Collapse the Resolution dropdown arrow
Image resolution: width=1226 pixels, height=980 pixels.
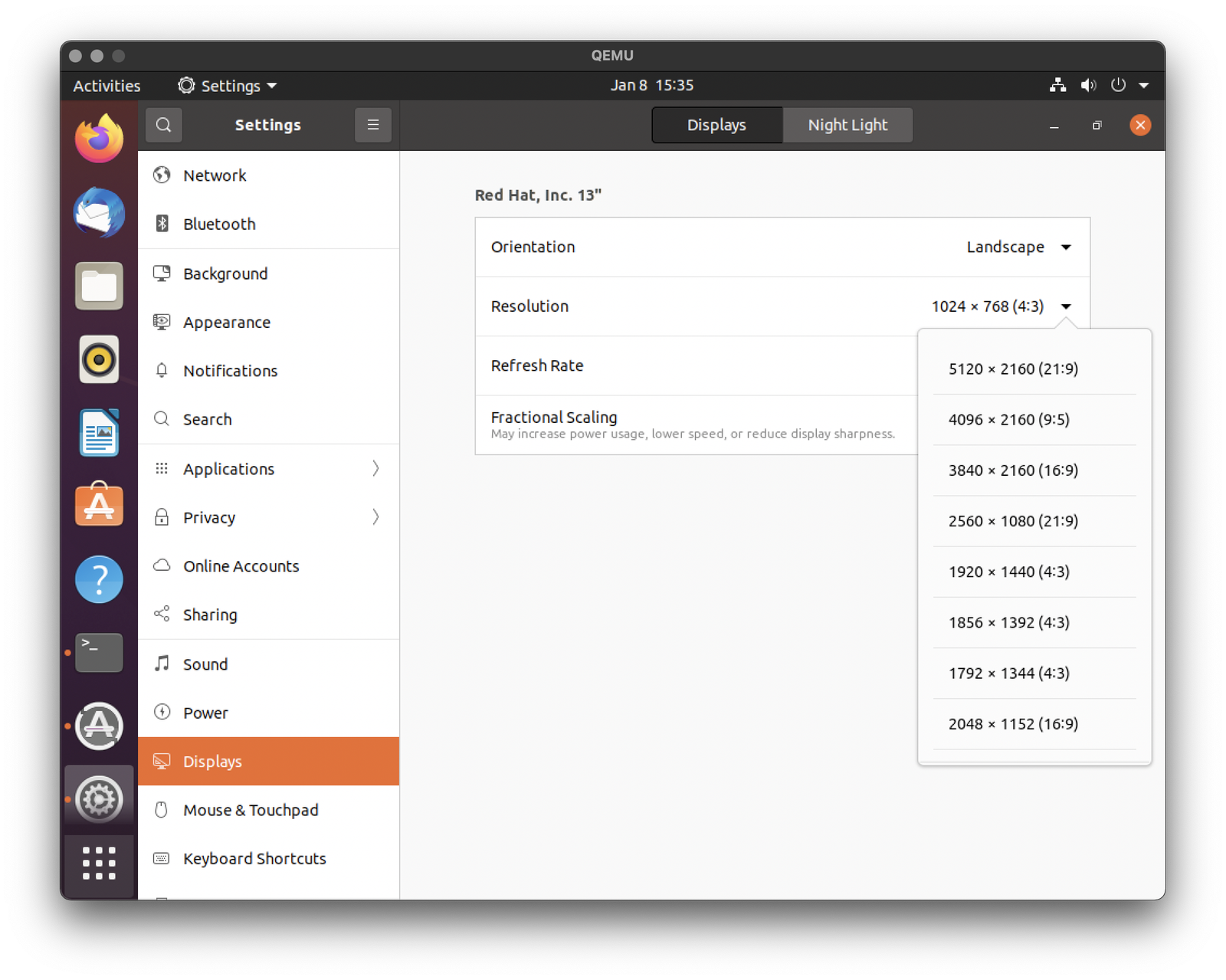pos(1066,306)
